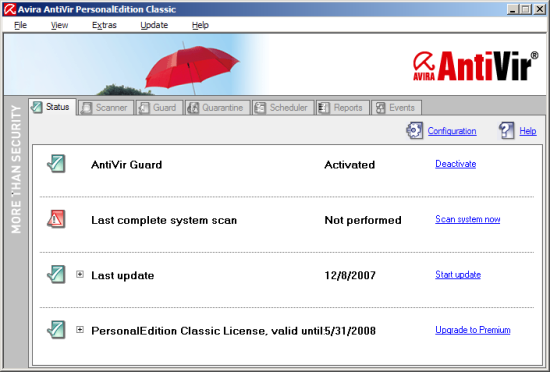Click the Start update link
The image size is (550, 372).
(x=458, y=275)
